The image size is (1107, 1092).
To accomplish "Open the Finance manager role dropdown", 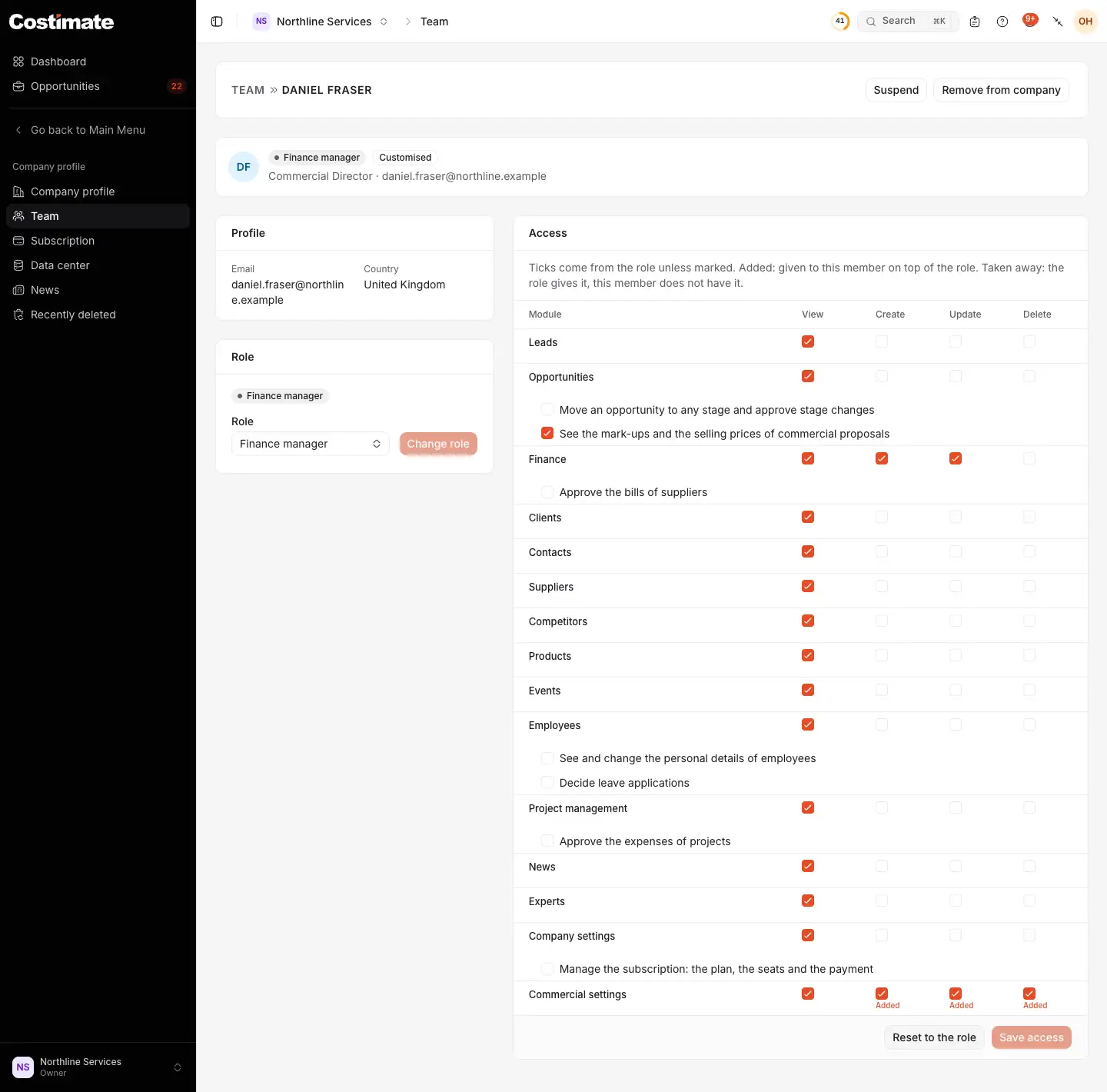I will click(x=311, y=444).
